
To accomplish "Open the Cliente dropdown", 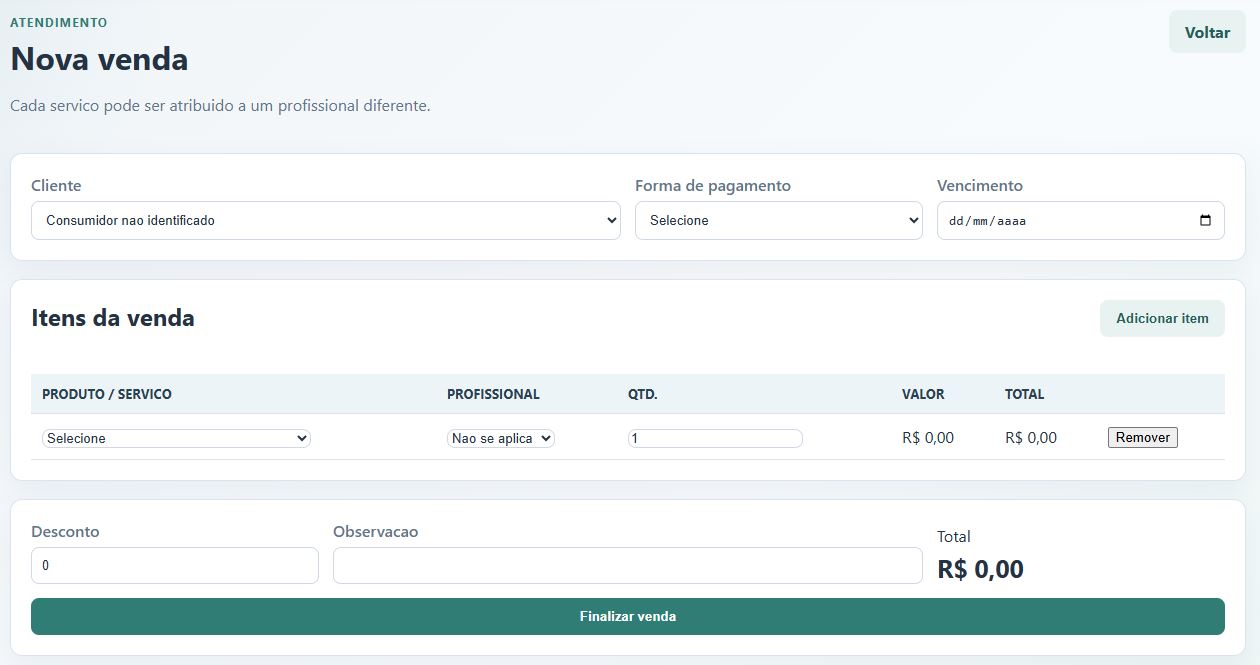I will click(326, 220).
